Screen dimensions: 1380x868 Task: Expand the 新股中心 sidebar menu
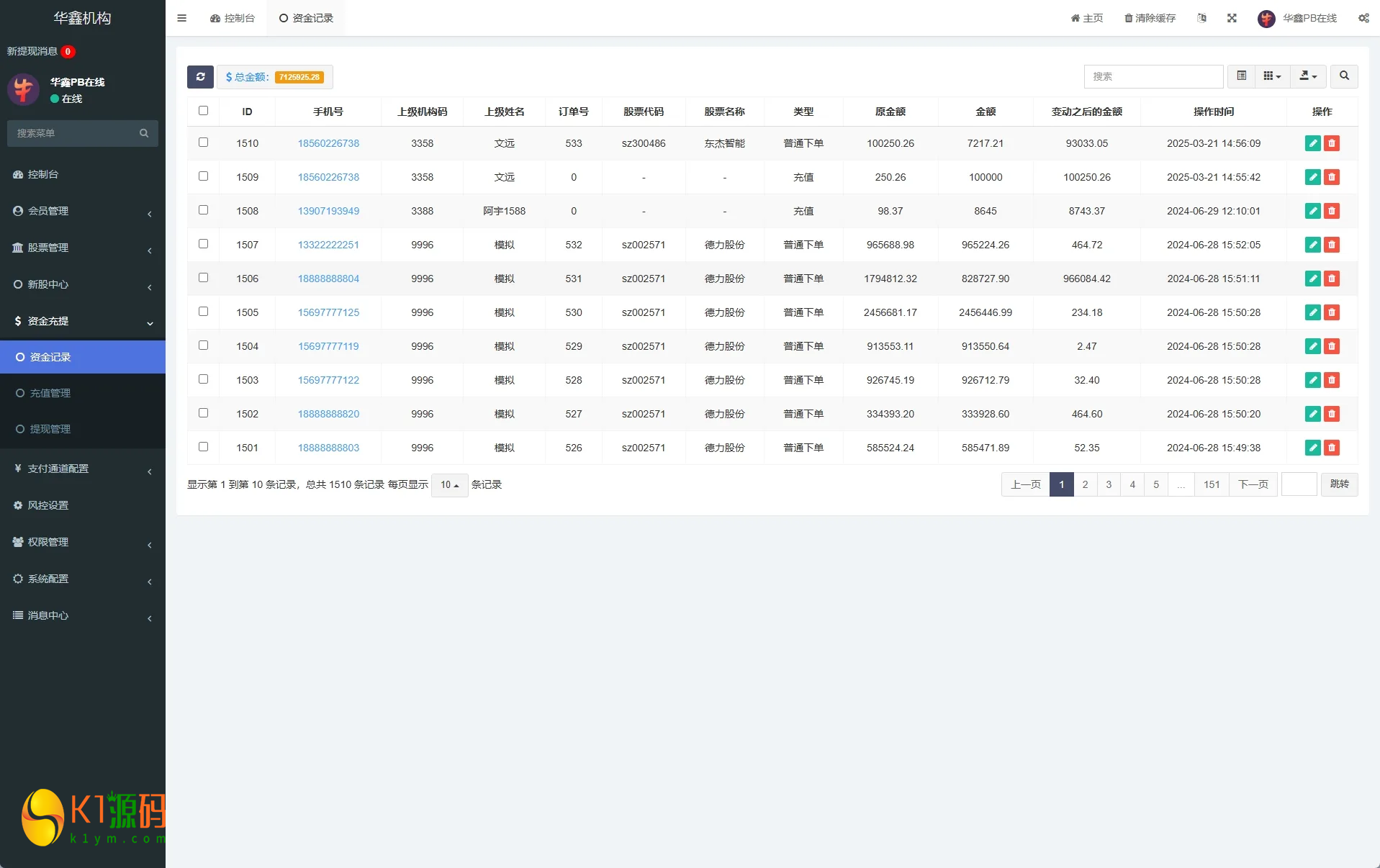[83, 284]
